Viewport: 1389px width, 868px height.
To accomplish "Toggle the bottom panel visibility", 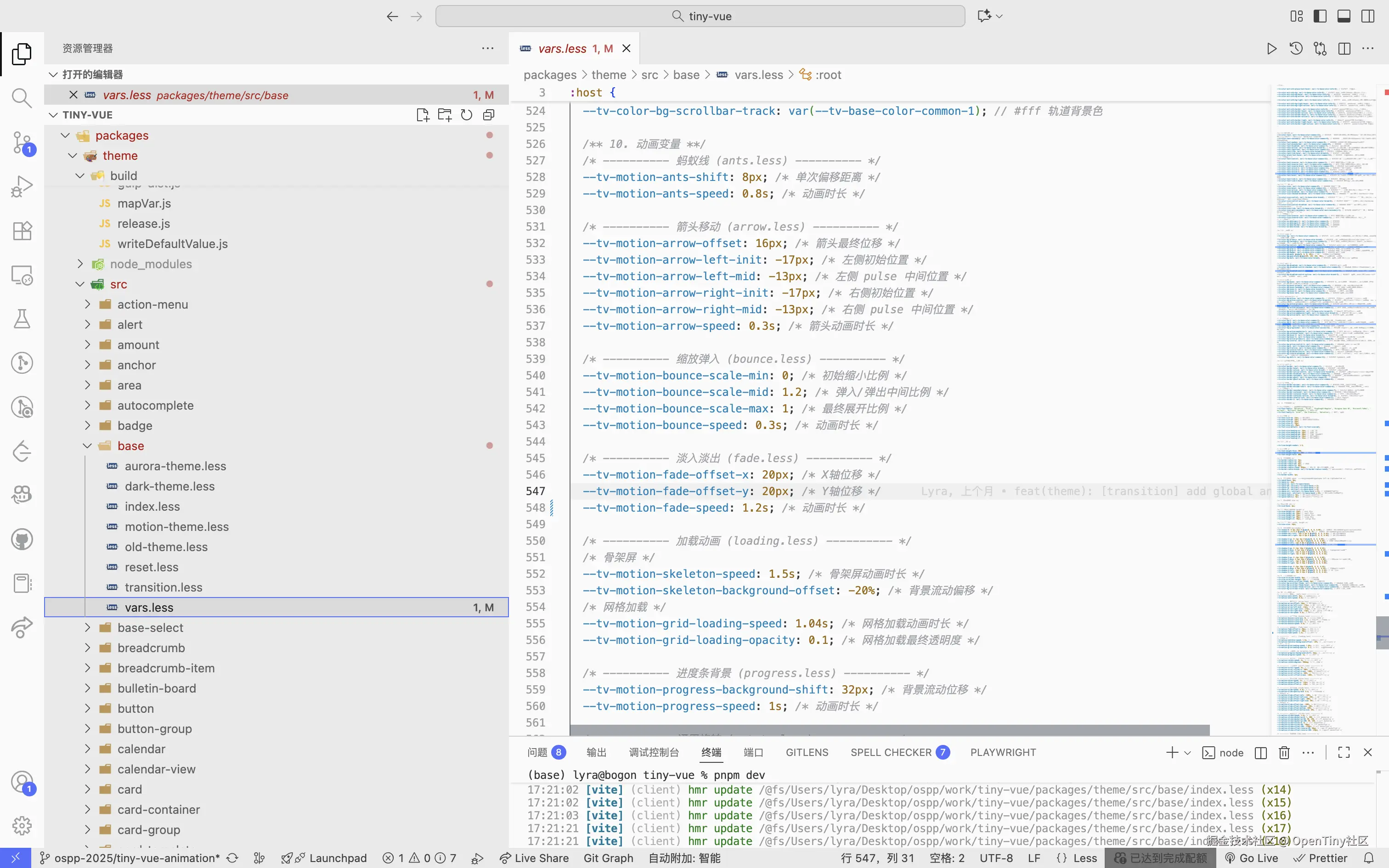I will pos(1344,16).
